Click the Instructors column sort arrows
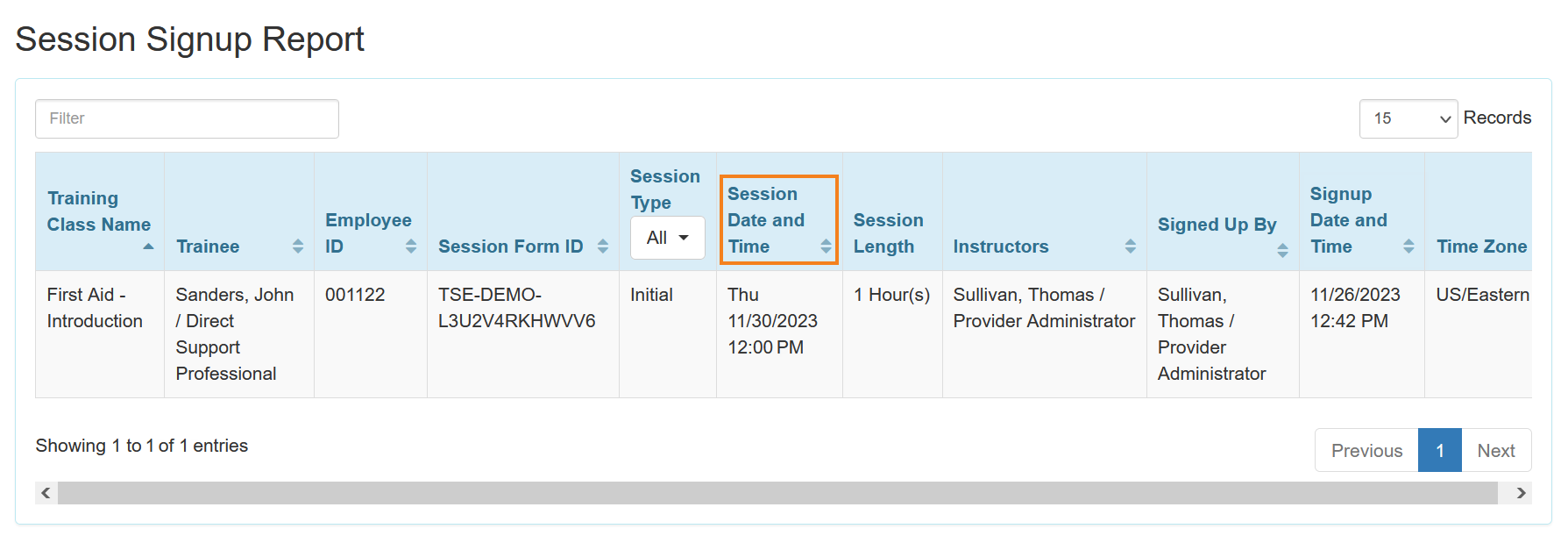The width and height of the screenshot is (1568, 543). (1131, 246)
